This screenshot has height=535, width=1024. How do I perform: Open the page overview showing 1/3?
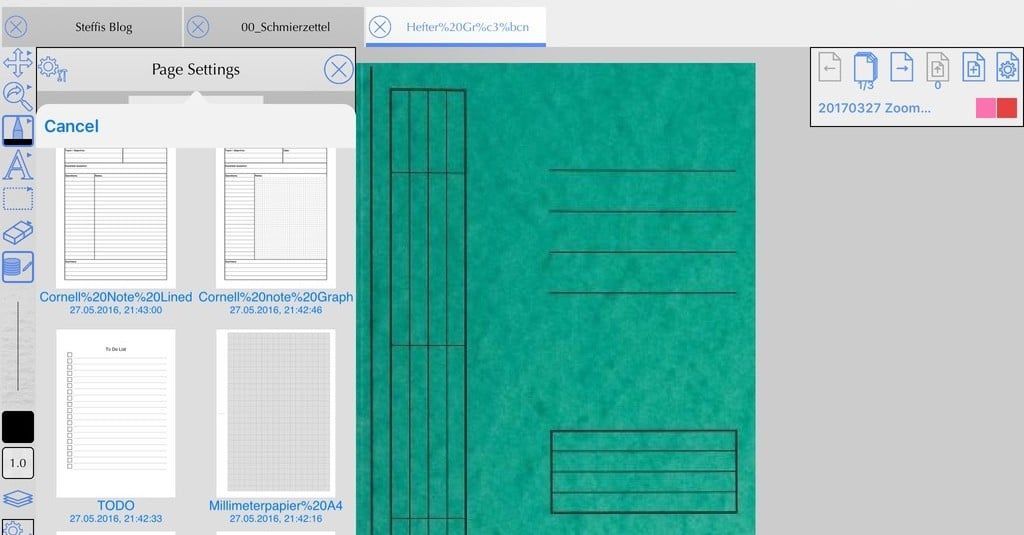(865, 69)
